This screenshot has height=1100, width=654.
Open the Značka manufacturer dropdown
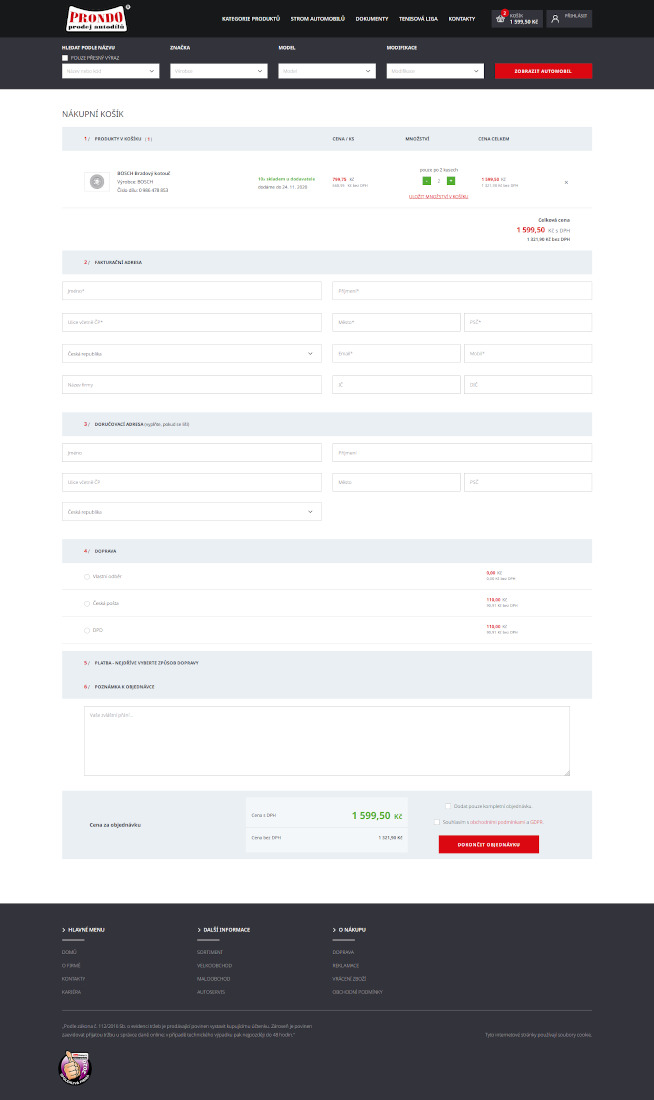[218, 71]
